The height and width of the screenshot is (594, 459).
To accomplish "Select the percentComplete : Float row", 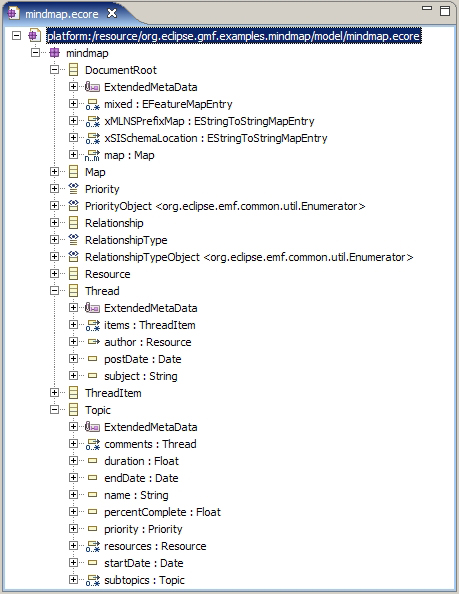I will click(162, 512).
